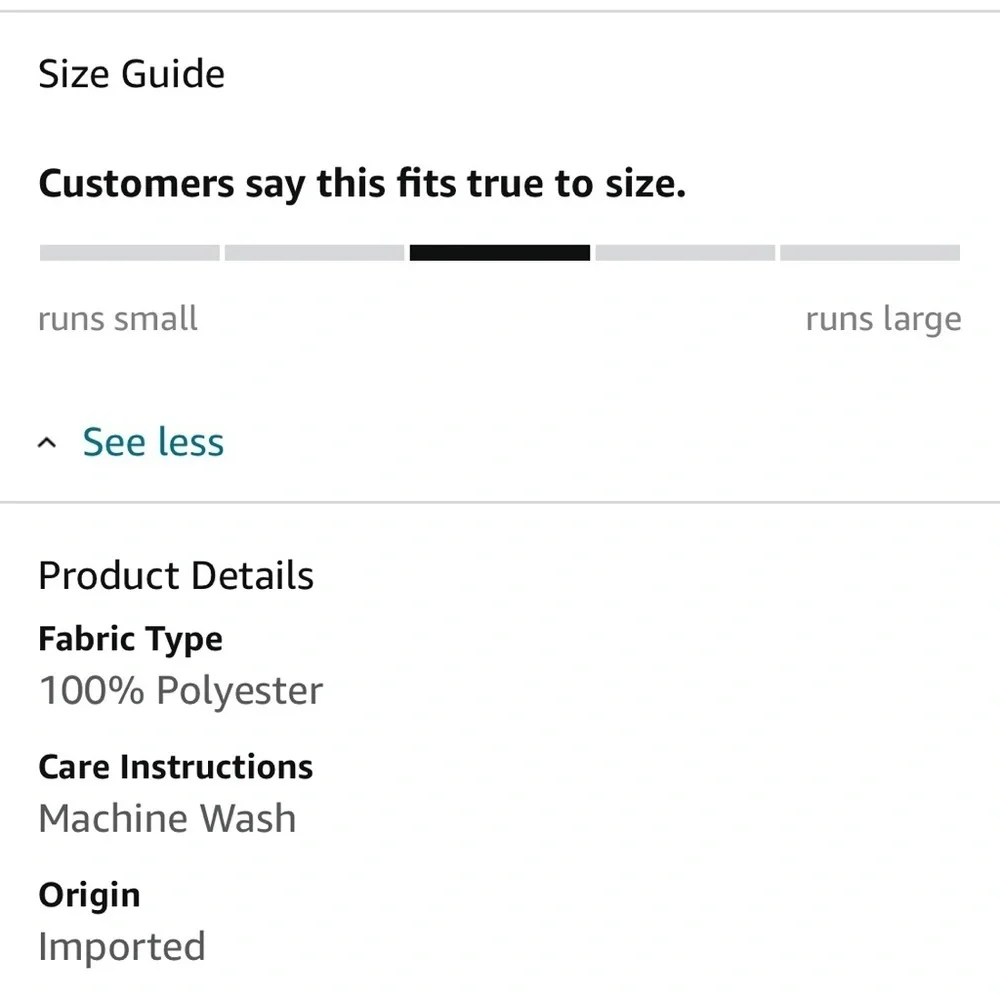This screenshot has width=1000, height=1000.
Task: Click the Customers say fits true to size text
Action: pos(362,184)
